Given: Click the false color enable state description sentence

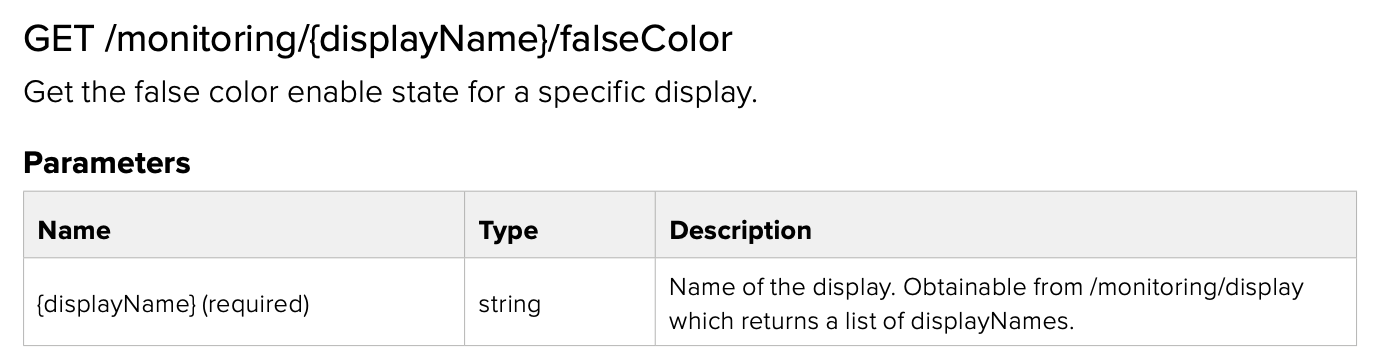Looking at the screenshot, I should tap(390, 93).
